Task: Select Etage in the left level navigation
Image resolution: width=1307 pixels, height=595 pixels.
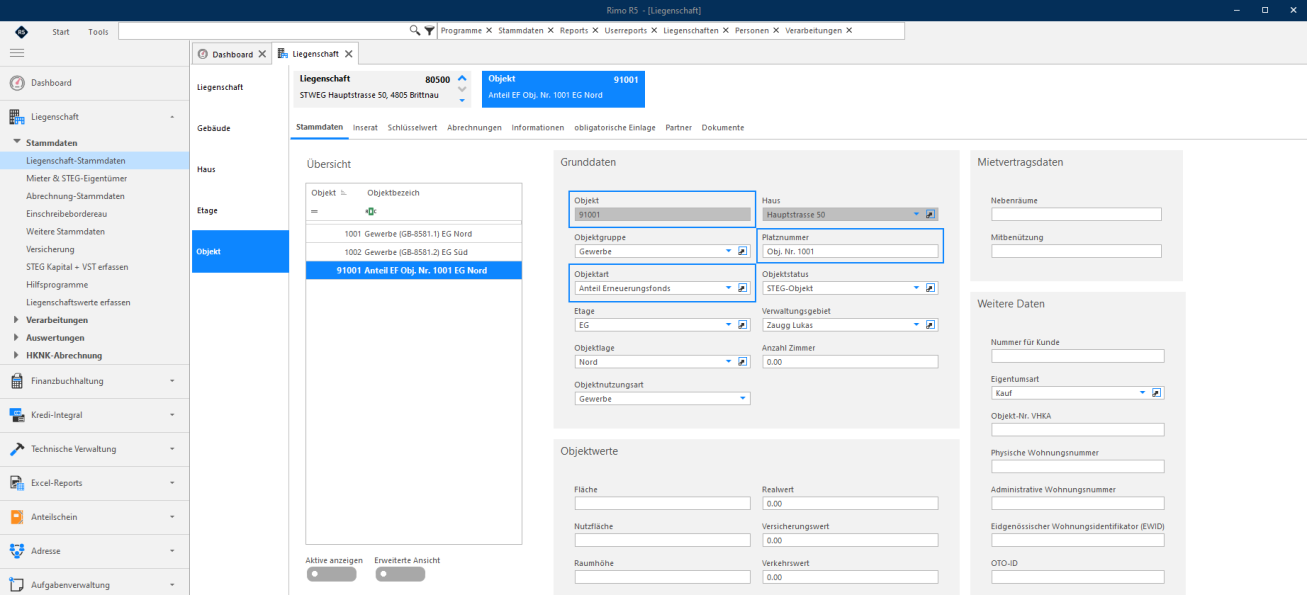Action: tap(240, 211)
